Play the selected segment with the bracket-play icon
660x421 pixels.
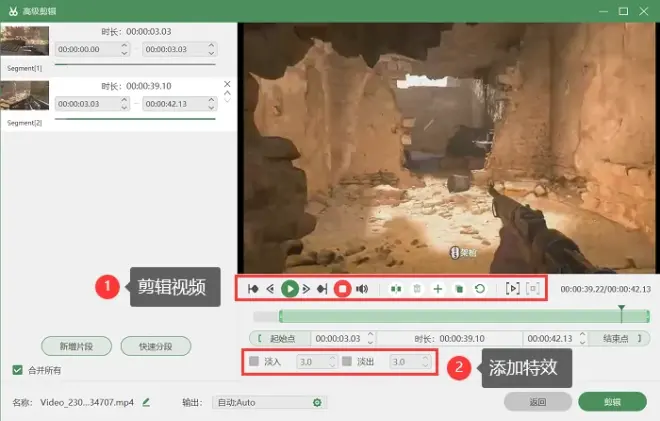(512, 289)
